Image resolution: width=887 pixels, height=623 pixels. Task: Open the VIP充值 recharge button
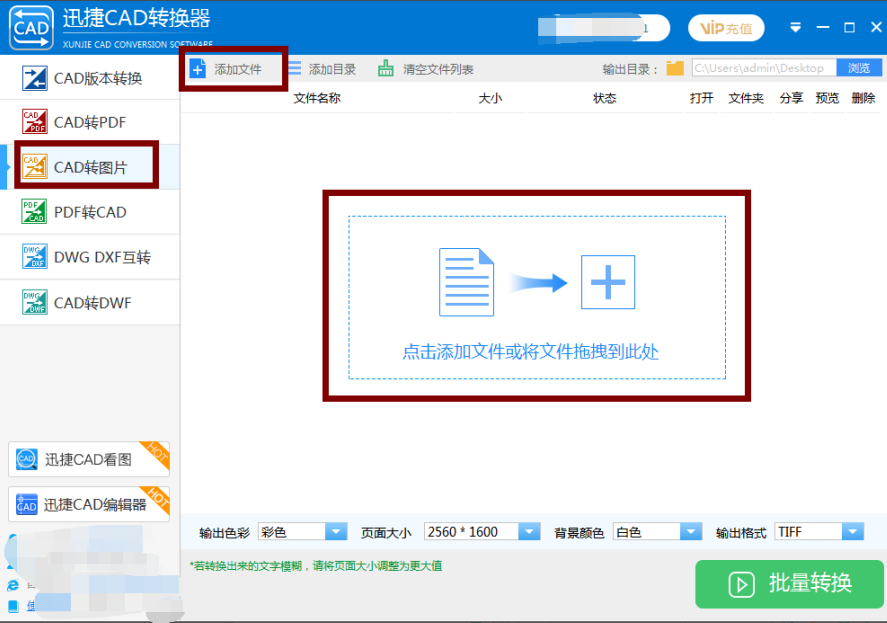pyautogui.click(x=726, y=28)
